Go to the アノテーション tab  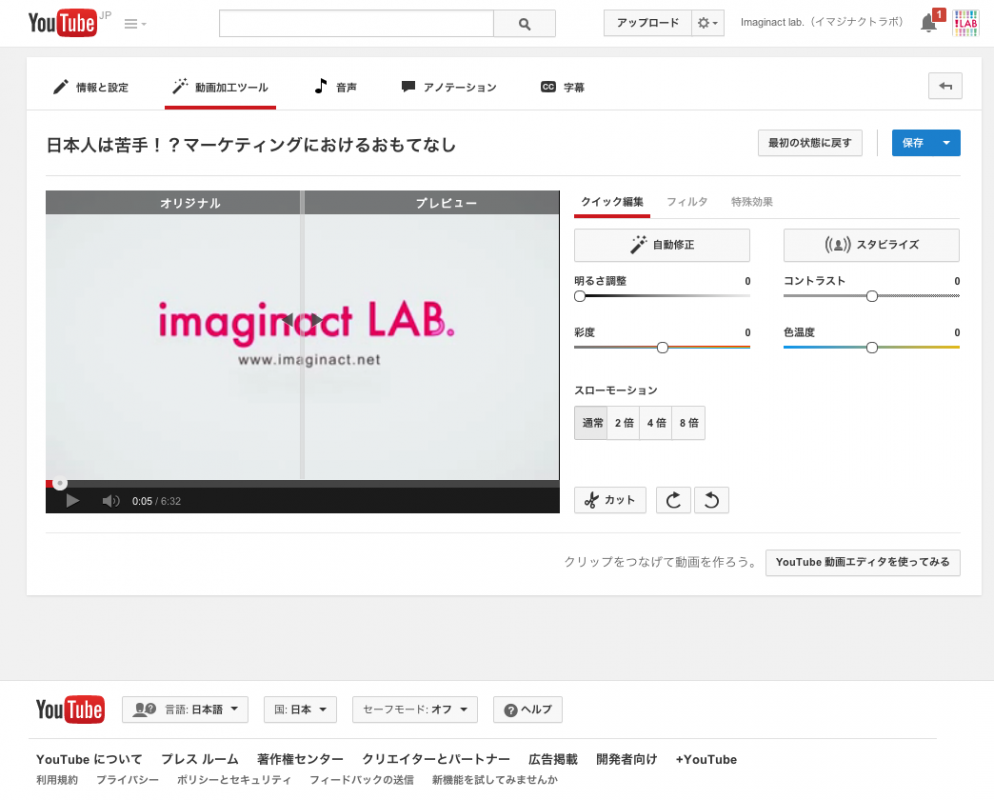point(449,87)
